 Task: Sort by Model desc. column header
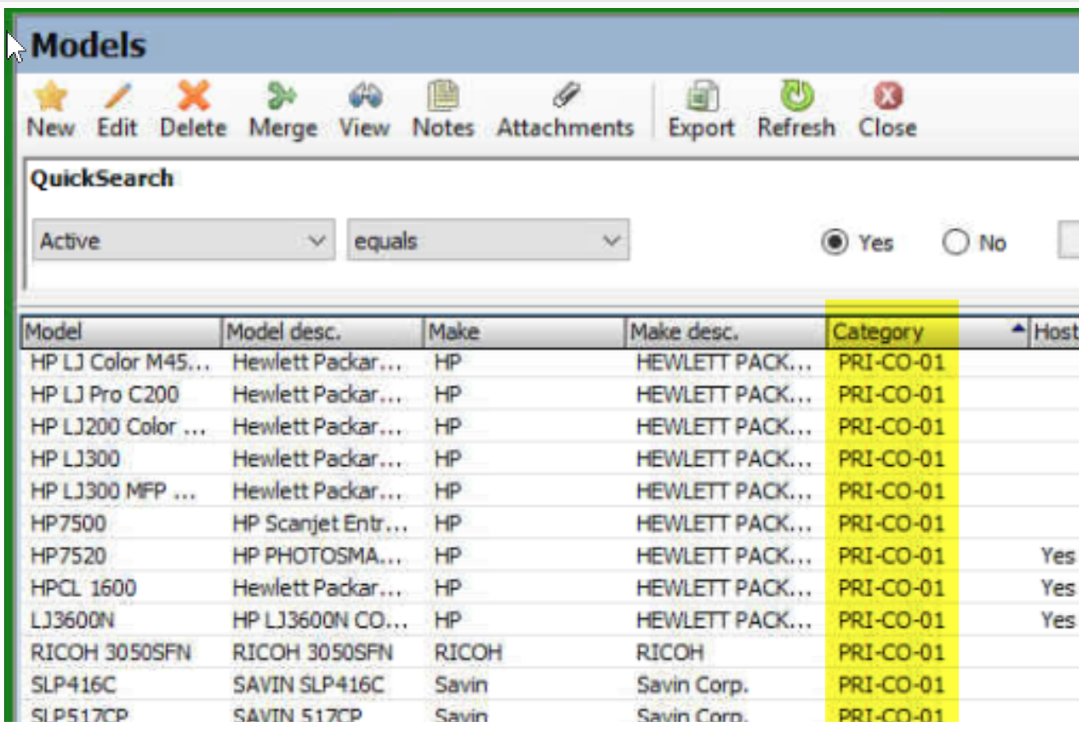tap(322, 332)
